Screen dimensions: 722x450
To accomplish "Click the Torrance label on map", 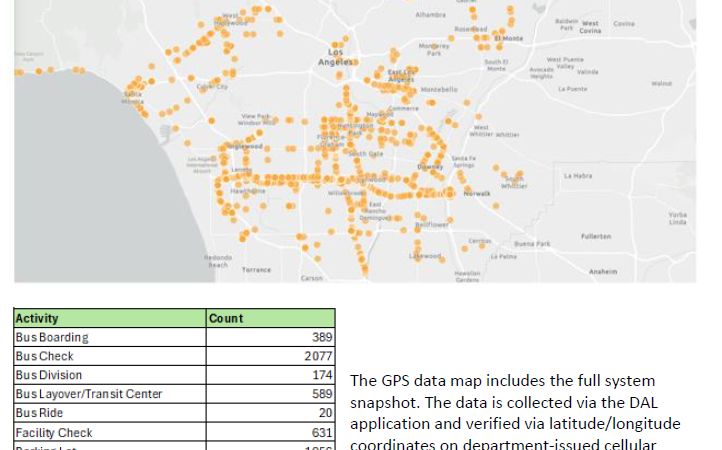I will [x=256, y=270].
